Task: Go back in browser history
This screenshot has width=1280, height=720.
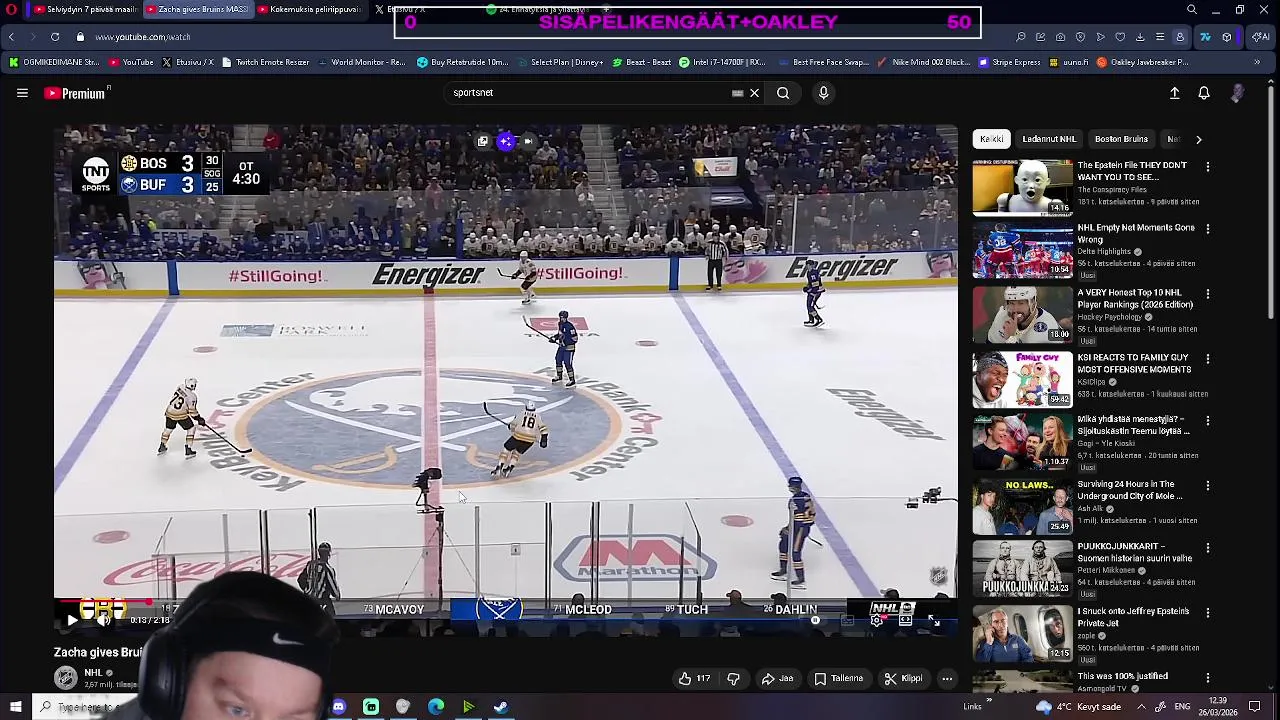Action: click(x=11, y=37)
